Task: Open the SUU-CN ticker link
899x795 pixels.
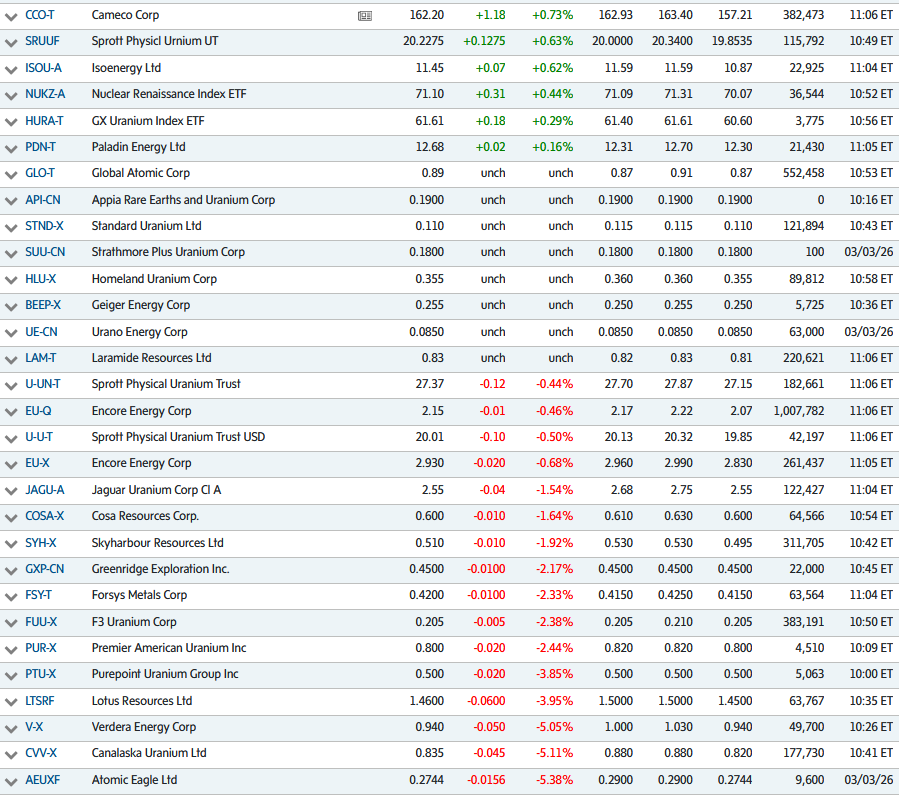Action: (x=45, y=252)
